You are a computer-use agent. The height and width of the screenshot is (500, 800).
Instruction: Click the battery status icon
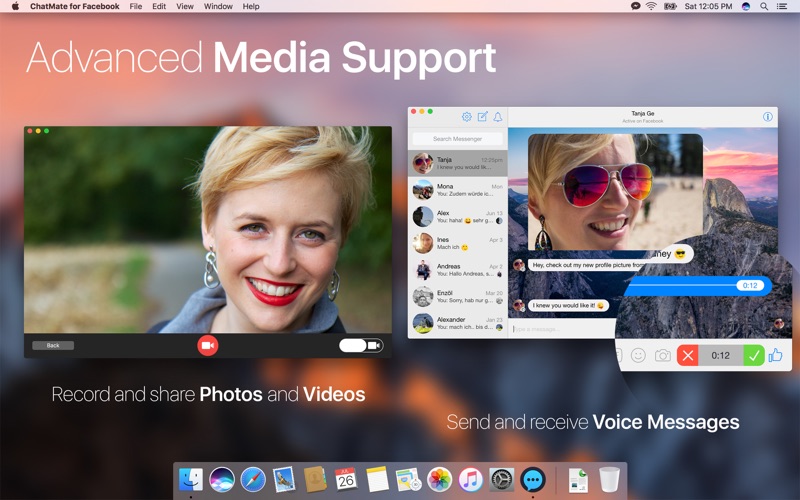click(x=670, y=6)
